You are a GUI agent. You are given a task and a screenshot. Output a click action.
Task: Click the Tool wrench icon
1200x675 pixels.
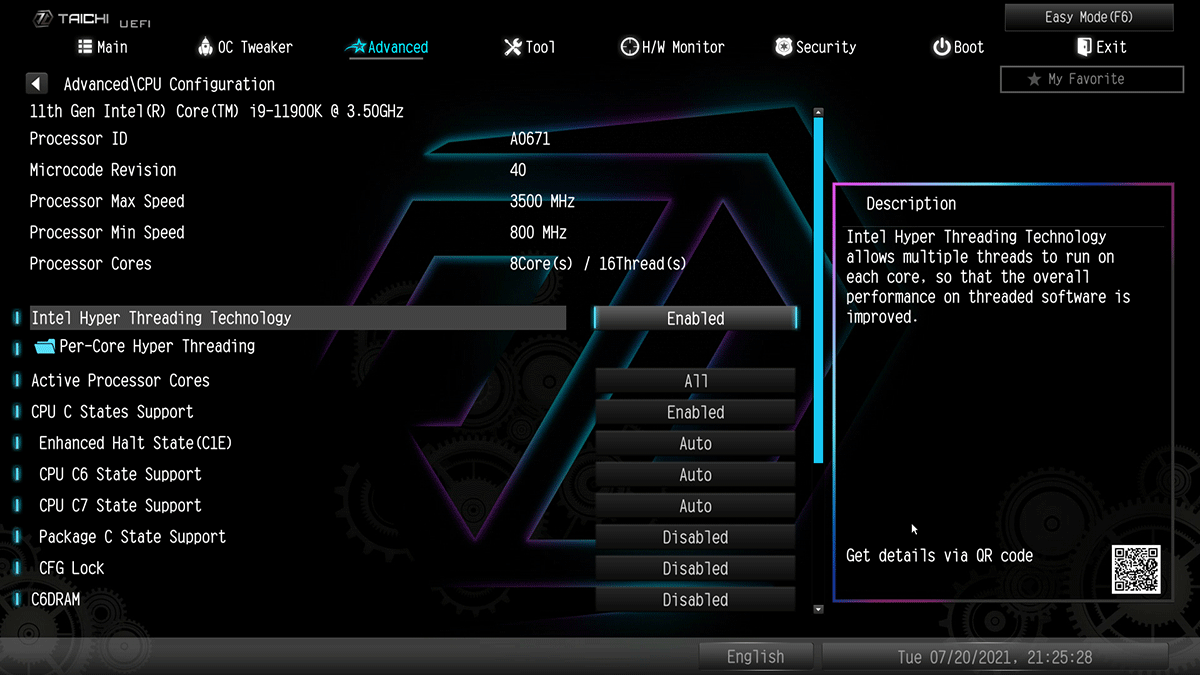click(513, 47)
